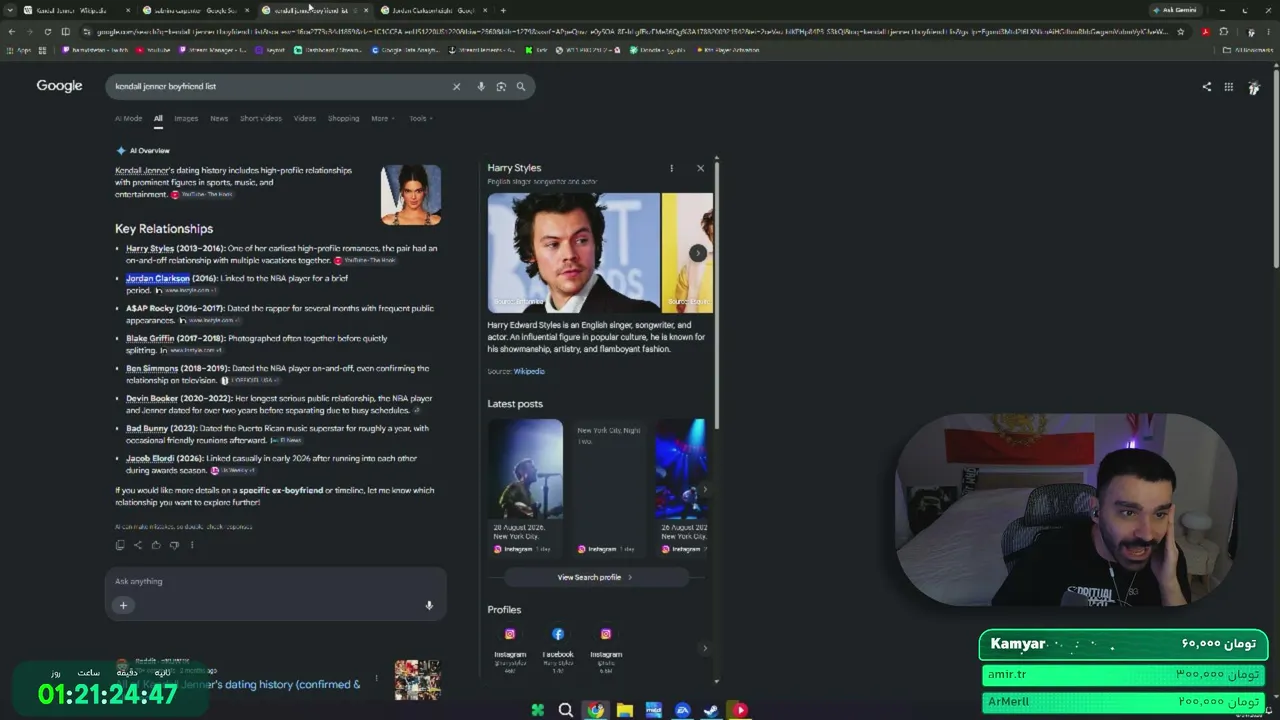Open the Chrome three-dot menu
Image resolution: width=1280 pixels, height=720 pixels.
(1269, 32)
